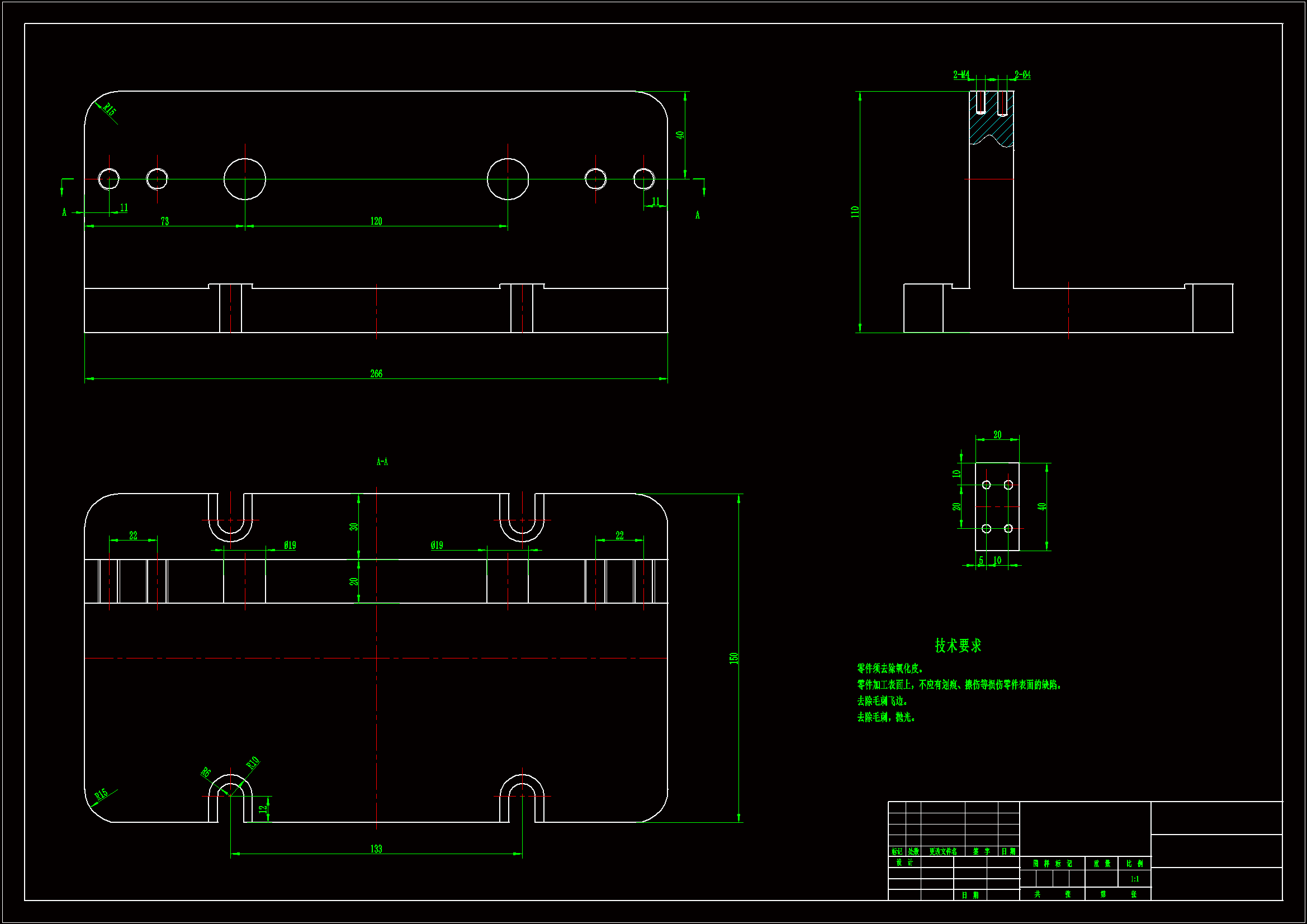Screen dimensions: 1307x924
Task: Click the 73 dimension in top view
Action: click(164, 221)
